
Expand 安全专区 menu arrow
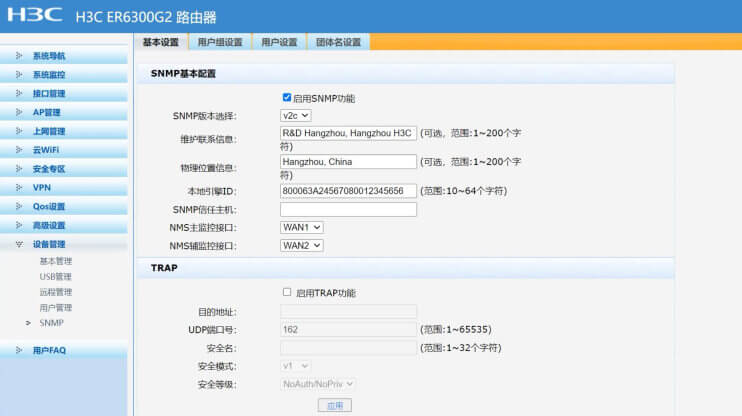(19, 168)
